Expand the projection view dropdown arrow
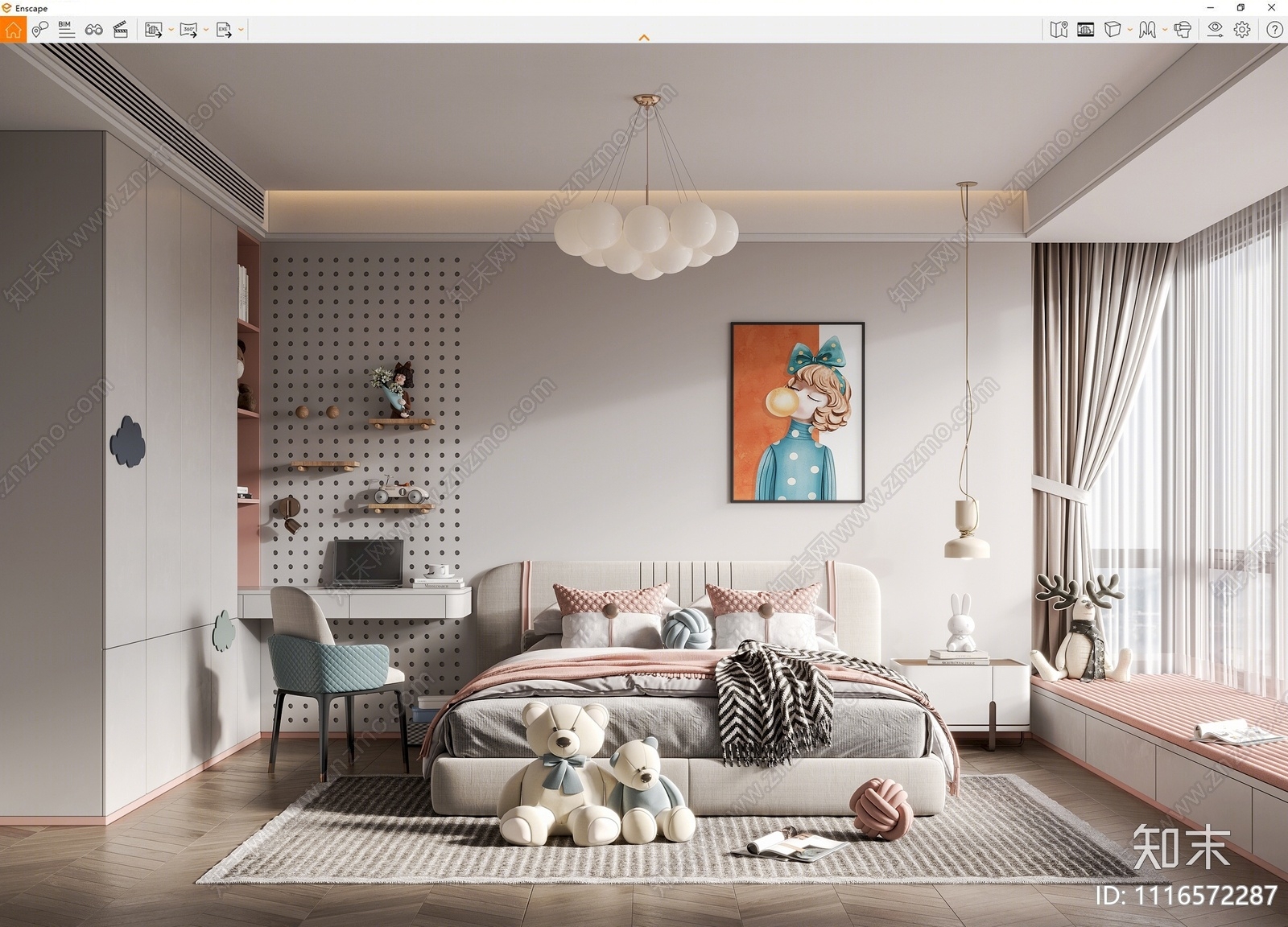The width and height of the screenshot is (1288, 927). pyautogui.click(x=1130, y=30)
